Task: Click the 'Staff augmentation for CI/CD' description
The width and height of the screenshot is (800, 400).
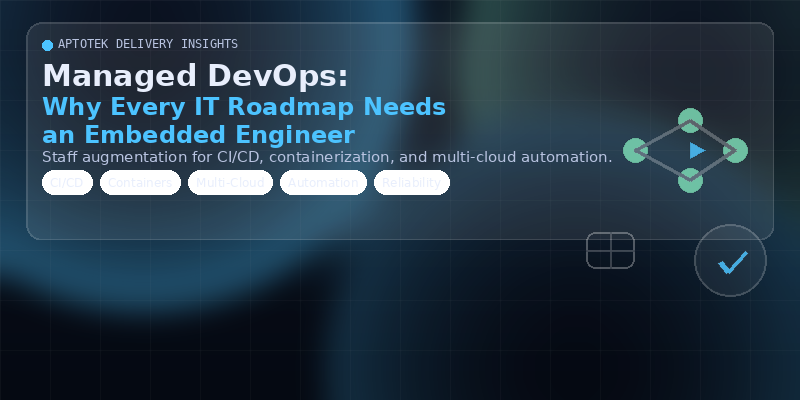Action: click(x=327, y=157)
